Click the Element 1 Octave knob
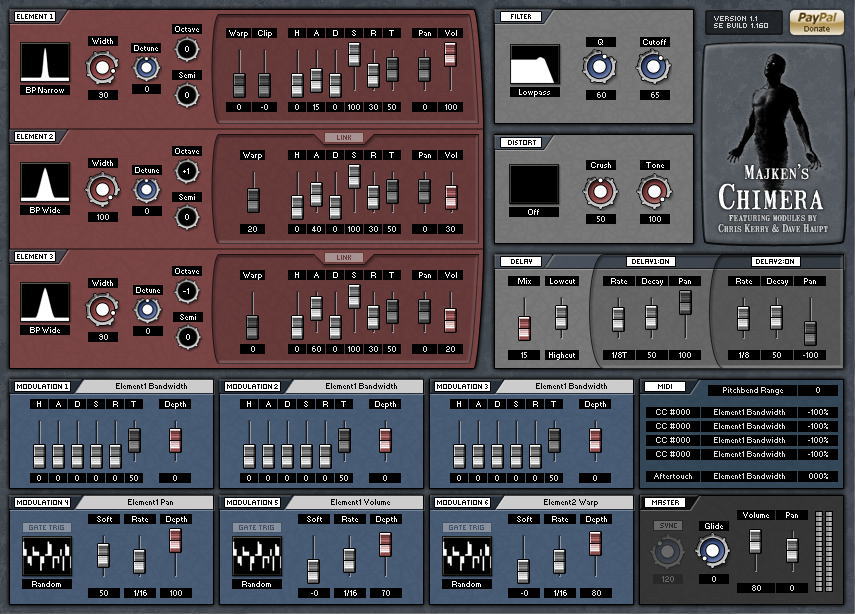 click(187, 49)
